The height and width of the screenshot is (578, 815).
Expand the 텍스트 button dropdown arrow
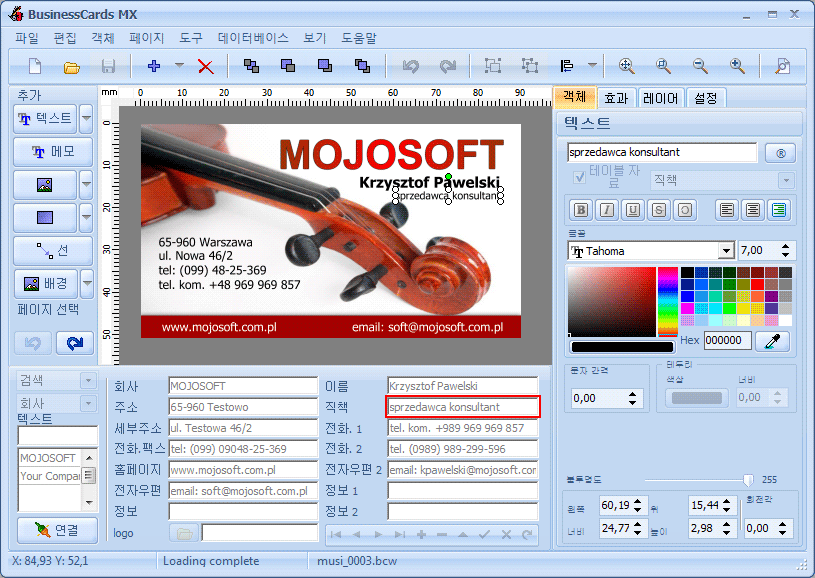coord(86,119)
